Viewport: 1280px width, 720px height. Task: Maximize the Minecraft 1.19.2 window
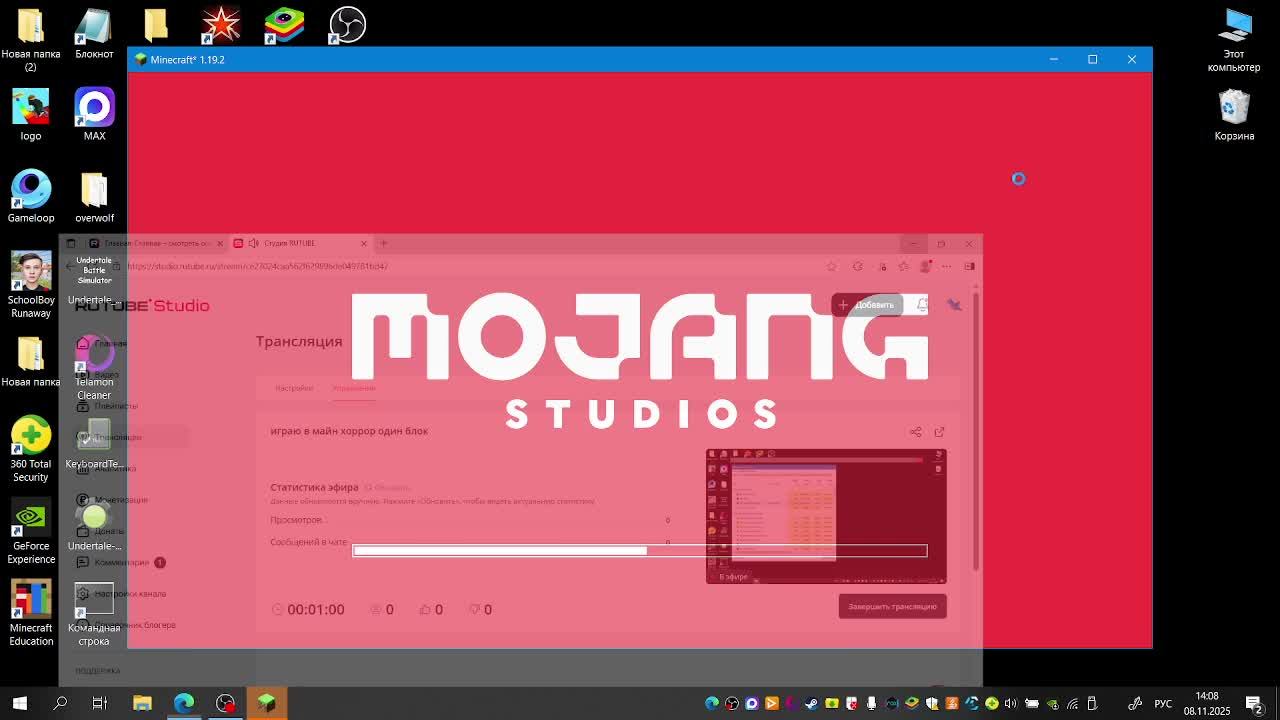[1092, 59]
